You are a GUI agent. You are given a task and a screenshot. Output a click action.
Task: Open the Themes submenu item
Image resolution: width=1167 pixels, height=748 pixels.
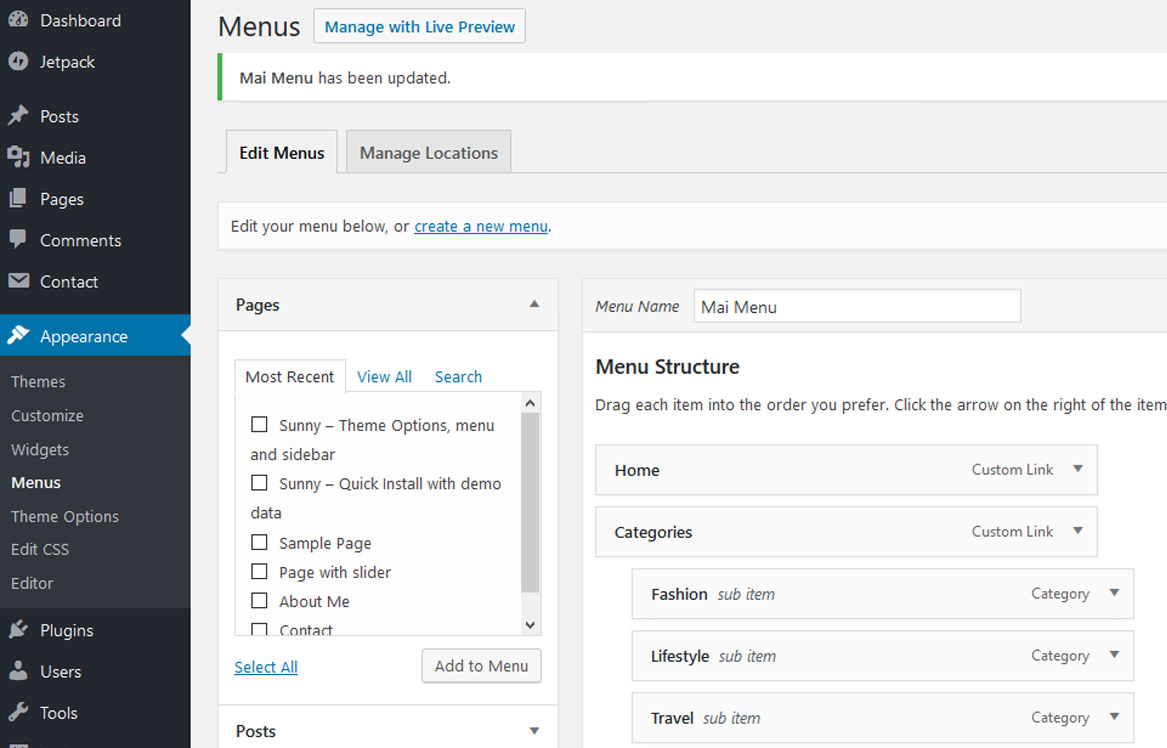click(38, 382)
